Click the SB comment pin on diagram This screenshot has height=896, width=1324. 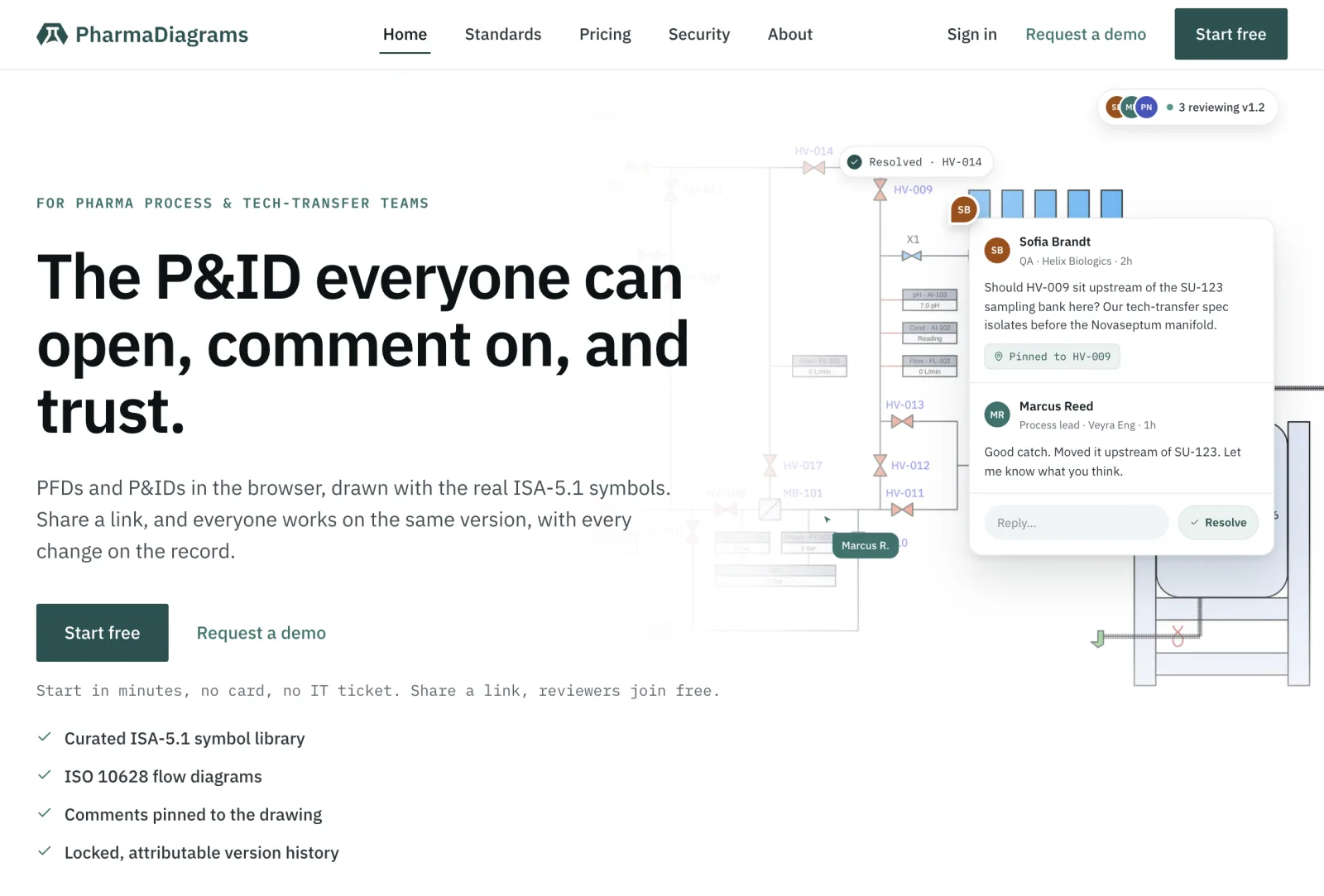tap(964, 209)
